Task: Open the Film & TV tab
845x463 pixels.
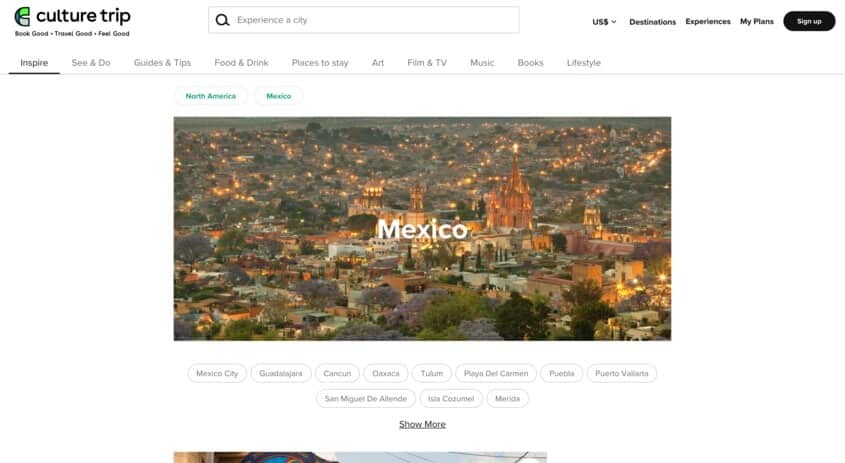Action: tap(427, 63)
